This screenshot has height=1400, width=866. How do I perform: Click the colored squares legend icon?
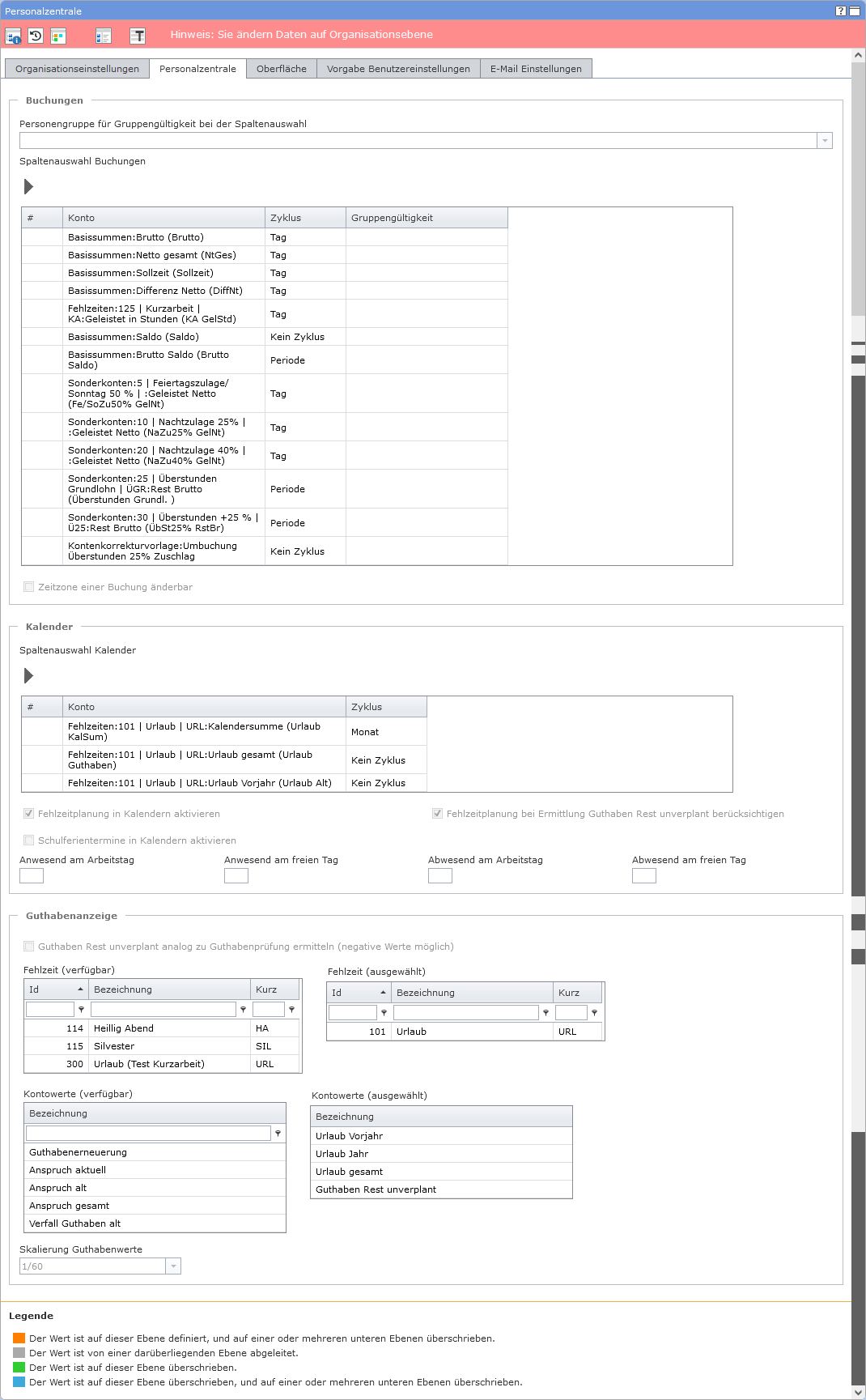58,36
